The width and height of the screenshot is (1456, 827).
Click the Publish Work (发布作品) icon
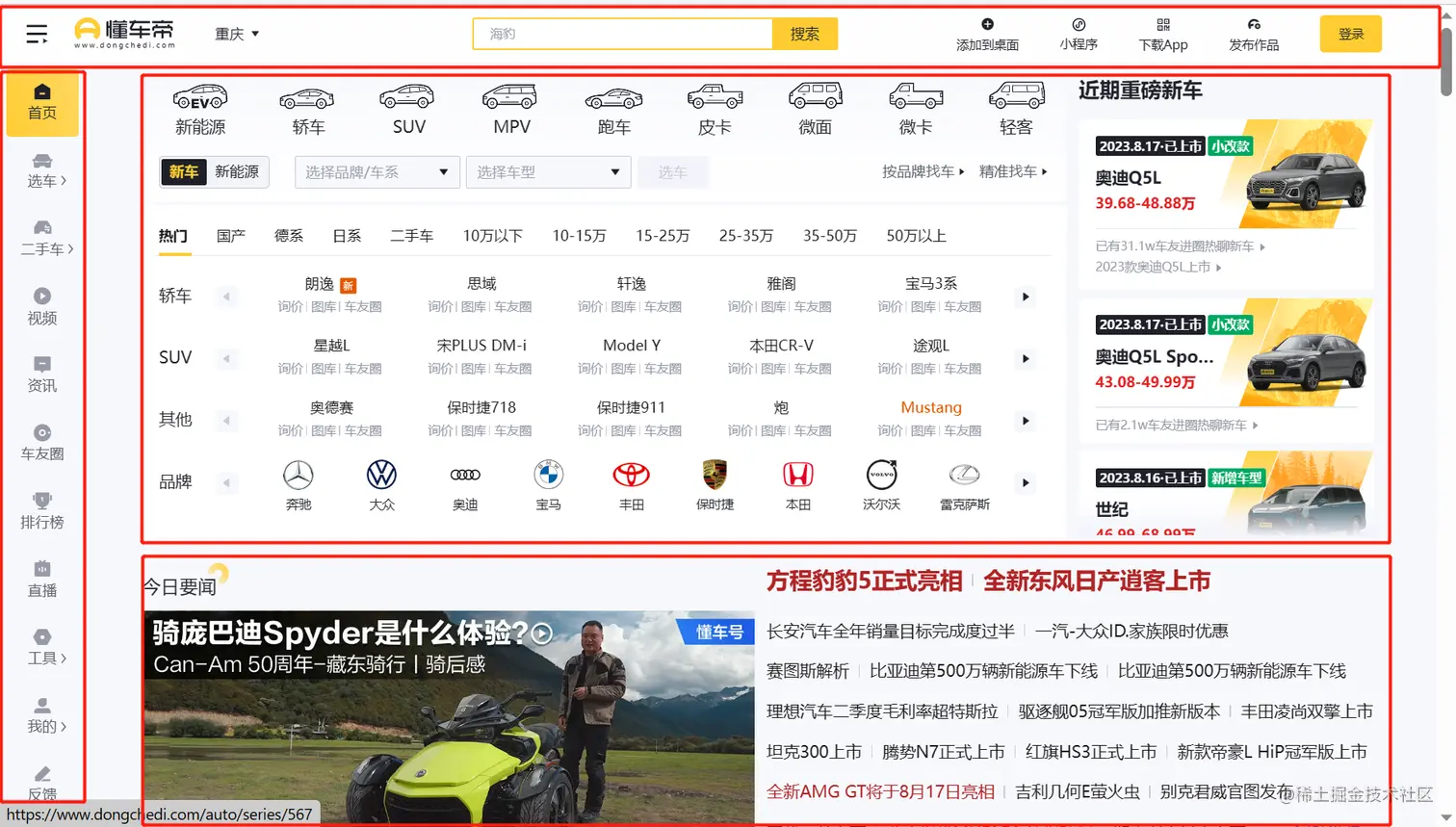point(1254,24)
